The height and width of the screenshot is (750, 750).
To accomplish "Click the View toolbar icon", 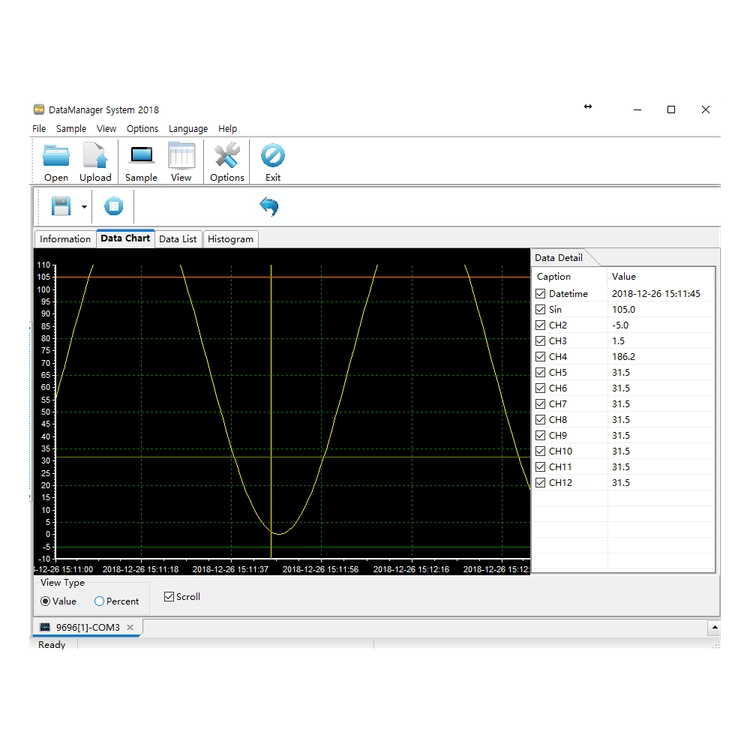I will point(181,155).
